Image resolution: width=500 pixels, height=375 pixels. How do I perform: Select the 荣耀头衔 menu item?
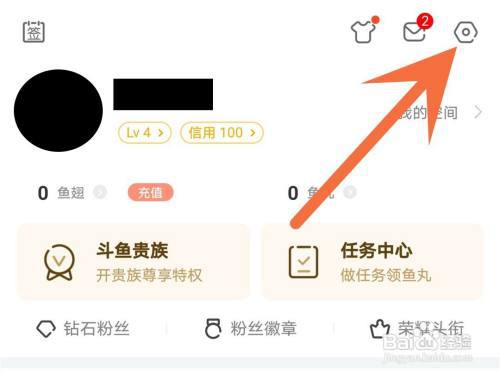(417, 329)
